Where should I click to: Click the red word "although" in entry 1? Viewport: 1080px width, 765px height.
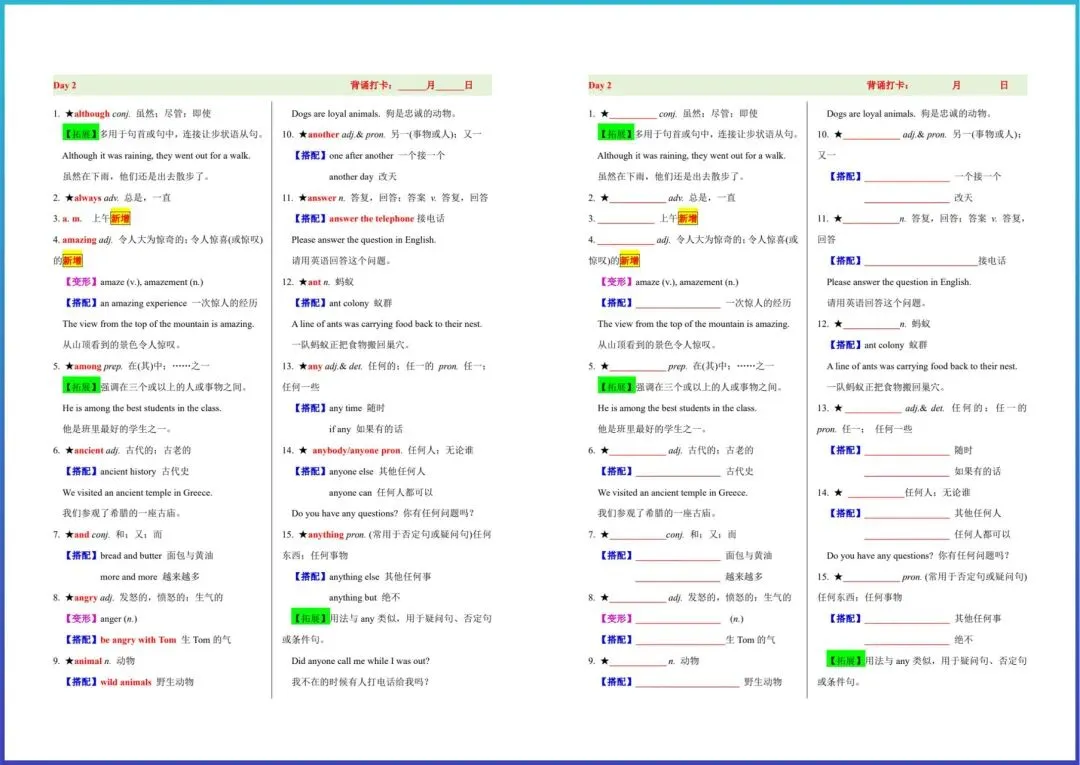click(92, 114)
